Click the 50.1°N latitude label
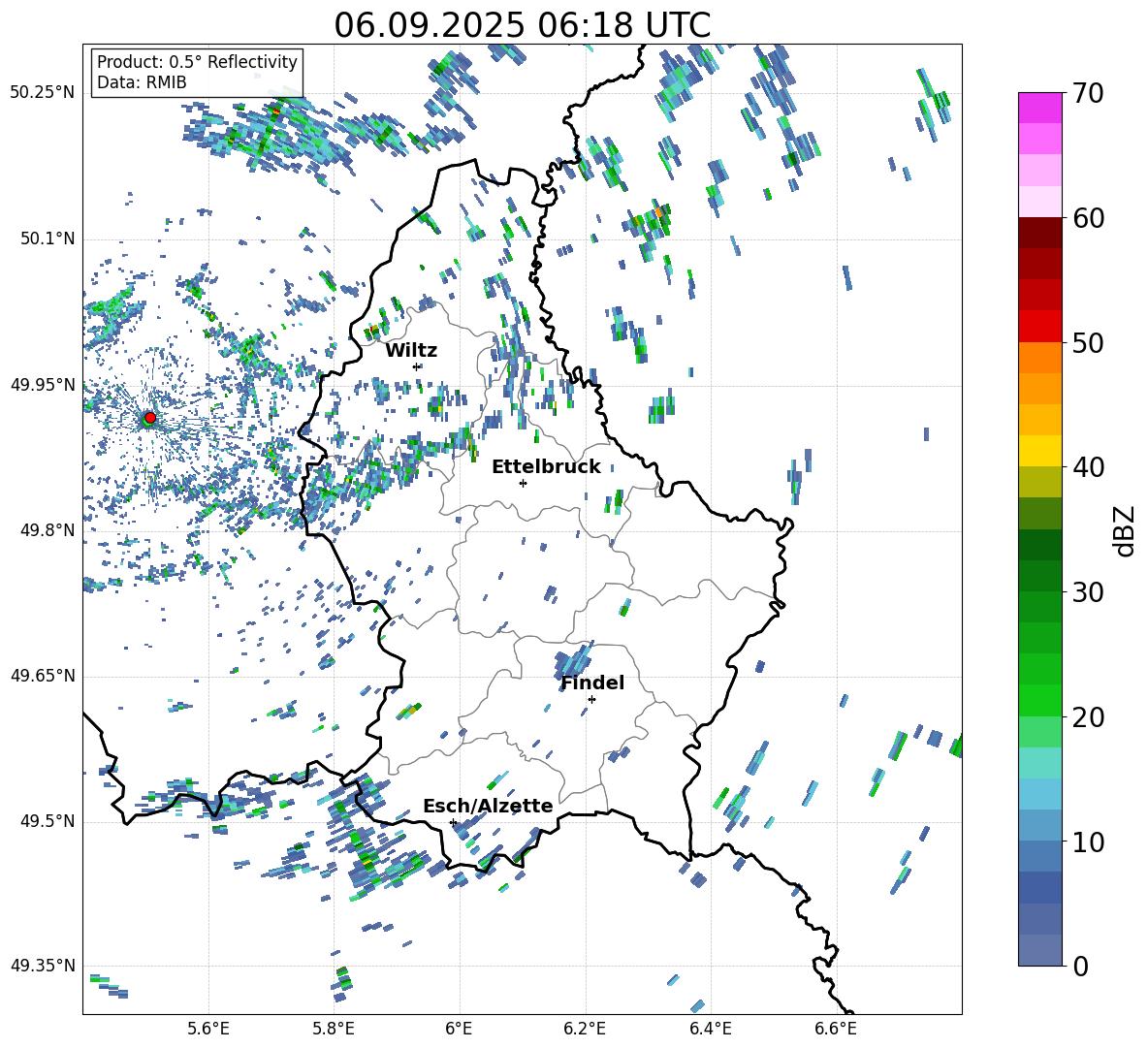 [47, 239]
